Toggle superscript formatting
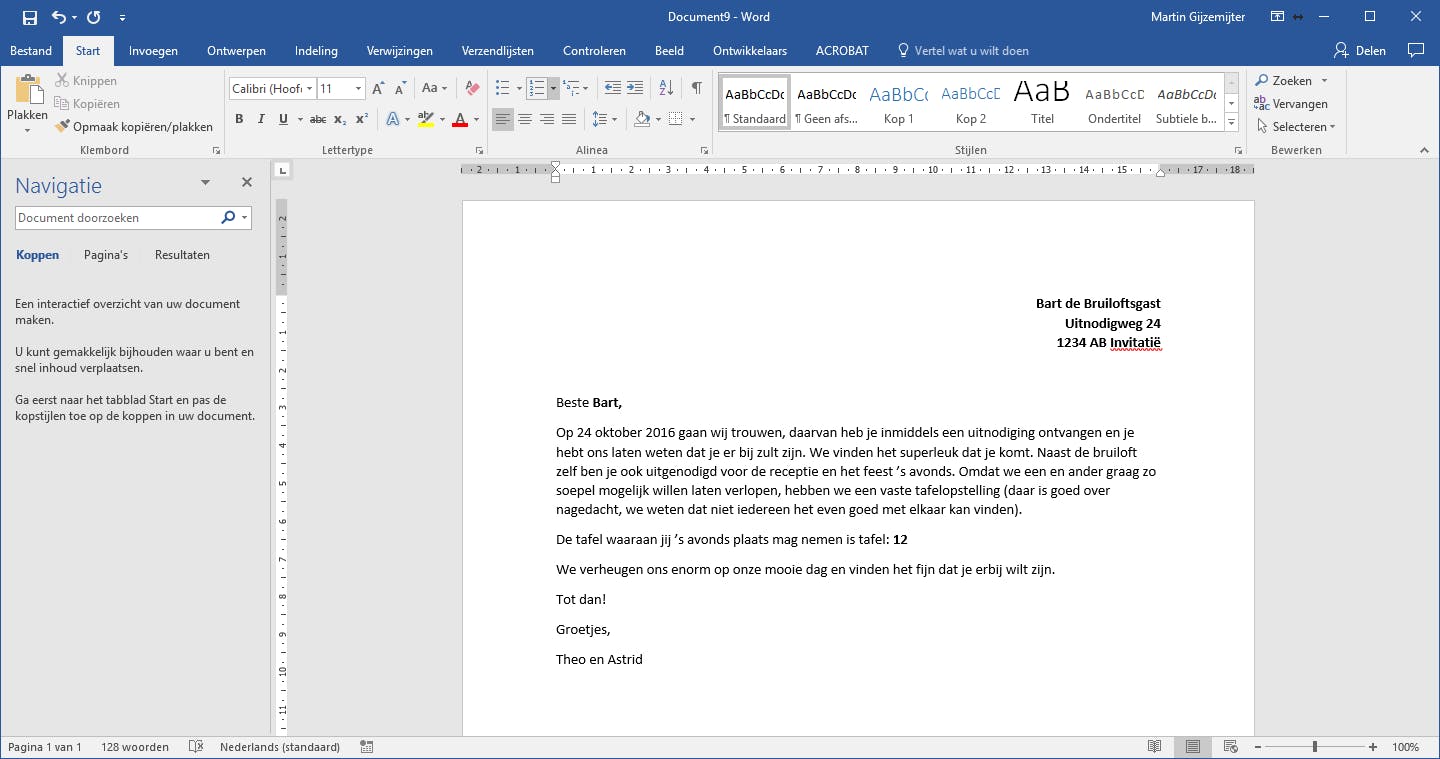 [x=362, y=120]
